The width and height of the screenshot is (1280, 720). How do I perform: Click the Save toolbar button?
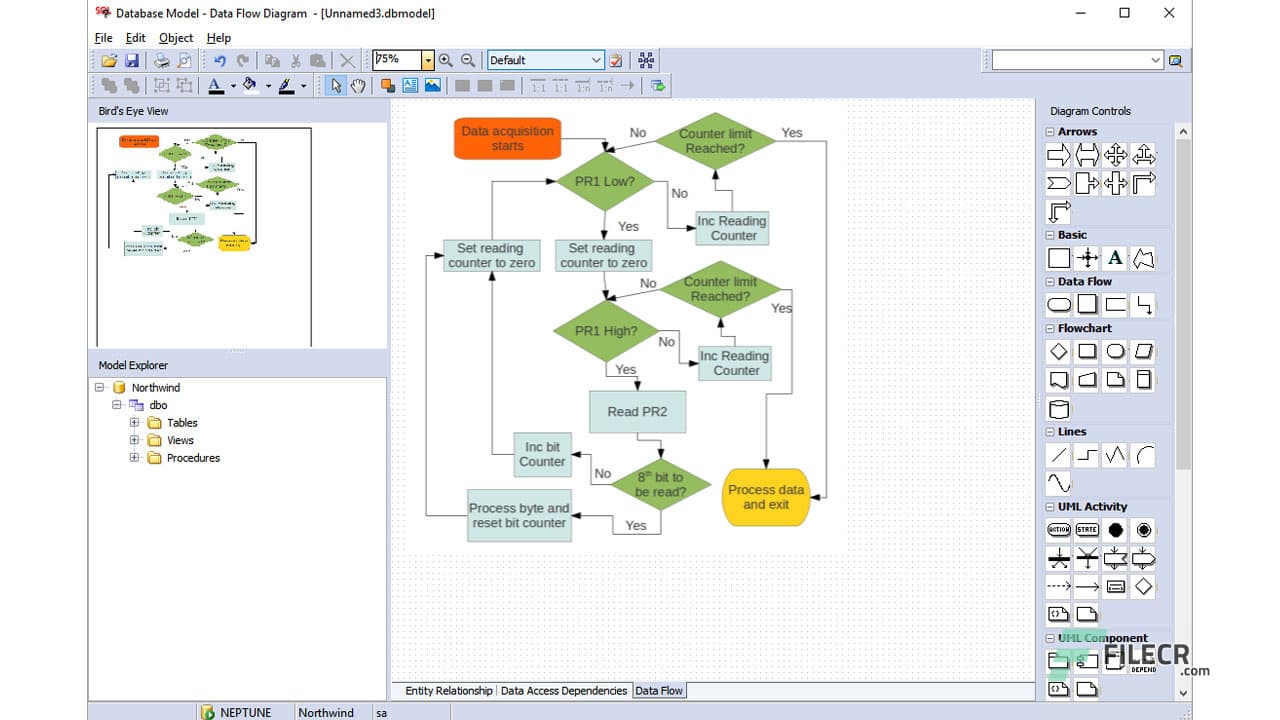click(132, 60)
